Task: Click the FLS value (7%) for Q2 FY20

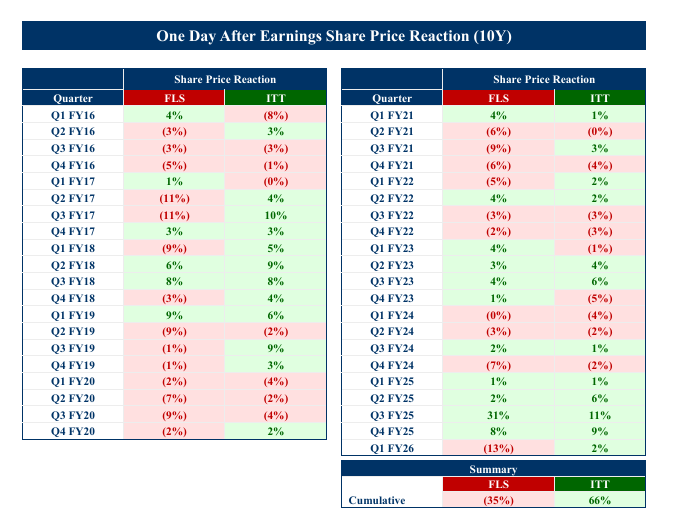Action: [x=174, y=398]
